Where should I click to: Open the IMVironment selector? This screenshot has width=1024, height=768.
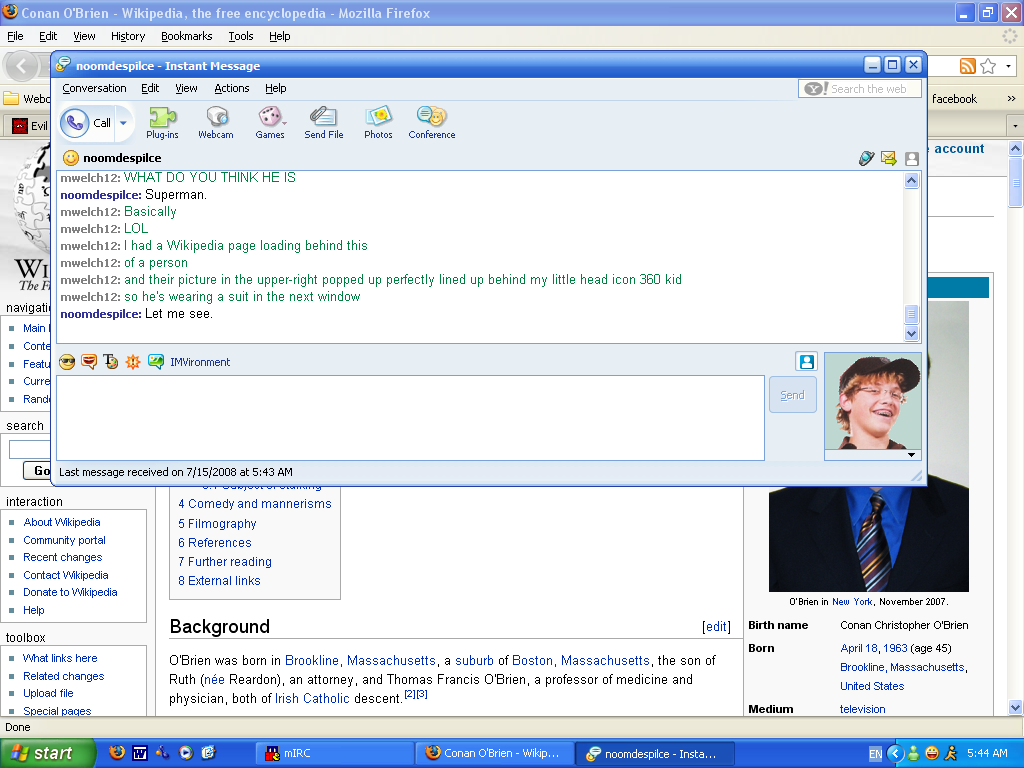pos(189,362)
